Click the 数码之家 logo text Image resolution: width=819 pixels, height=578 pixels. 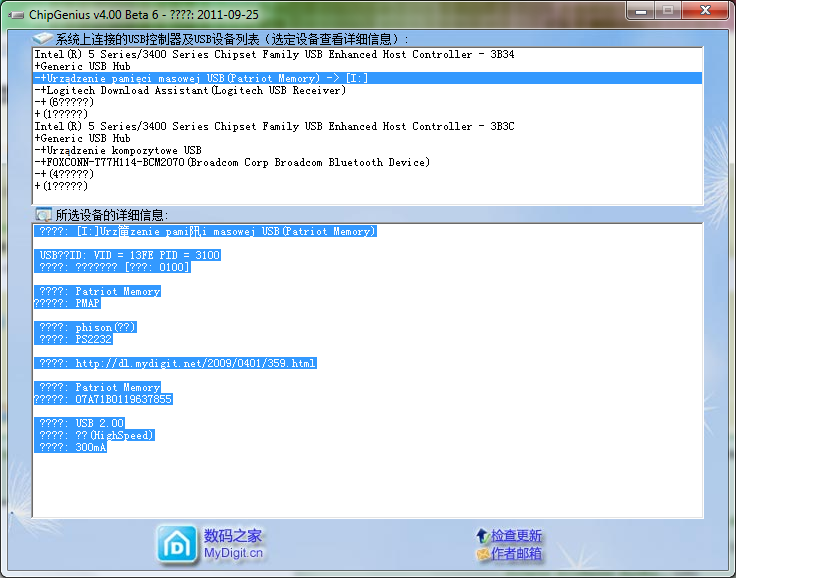tap(232, 536)
